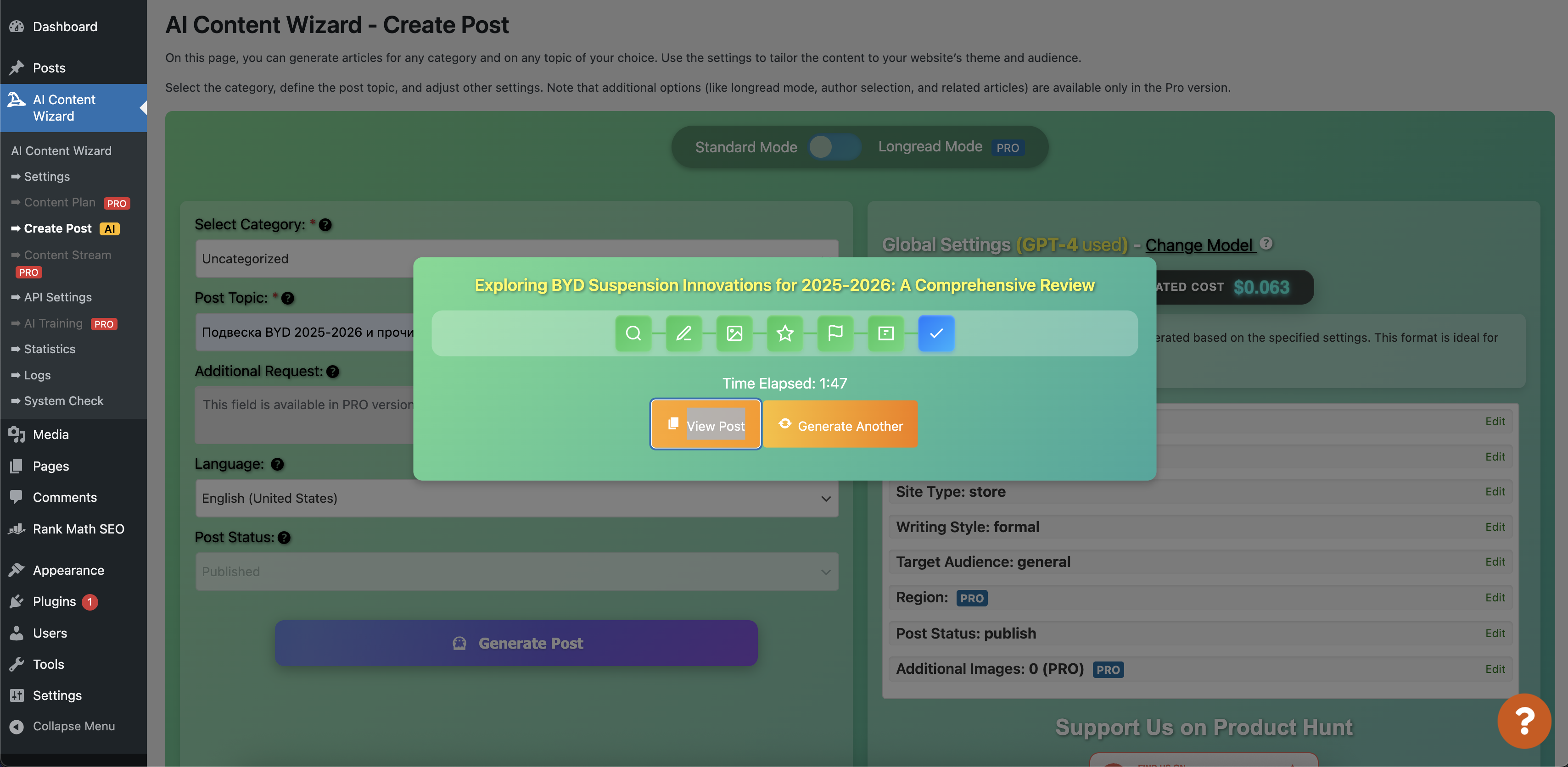Open AI Training PRO submenu item
This screenshot has height=767, width=1568.
pyautogui.click(x=64, y=323)
